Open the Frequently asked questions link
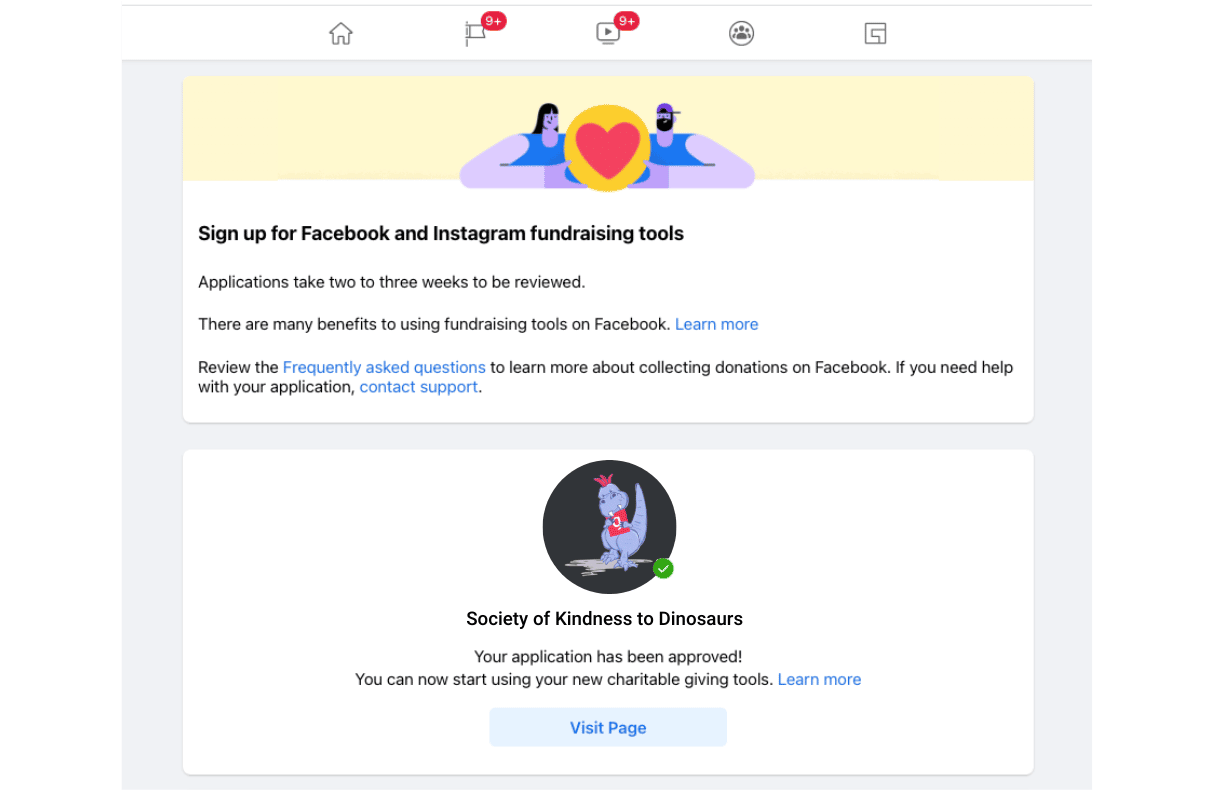 point(384,367)
